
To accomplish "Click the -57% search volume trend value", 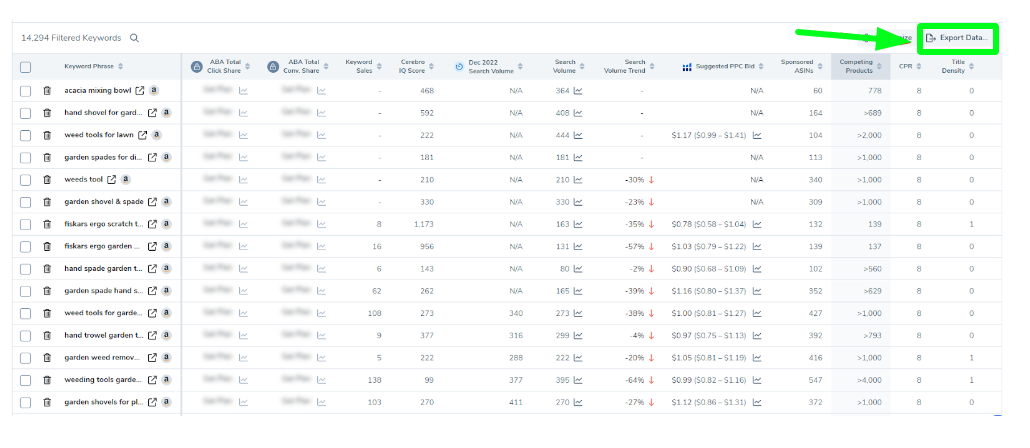I will click(635, 247).
